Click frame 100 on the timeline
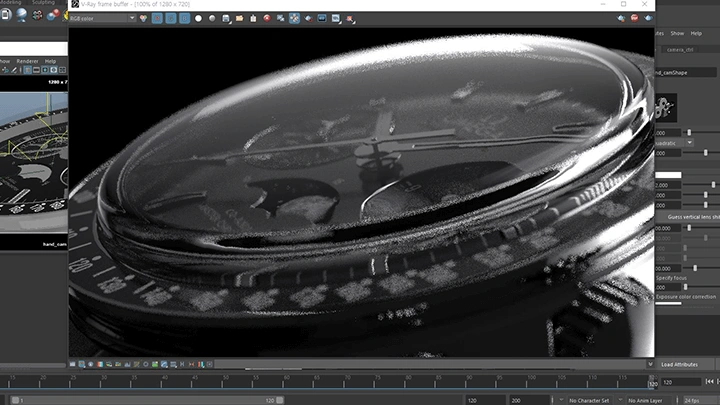 [x=531, y=382]
